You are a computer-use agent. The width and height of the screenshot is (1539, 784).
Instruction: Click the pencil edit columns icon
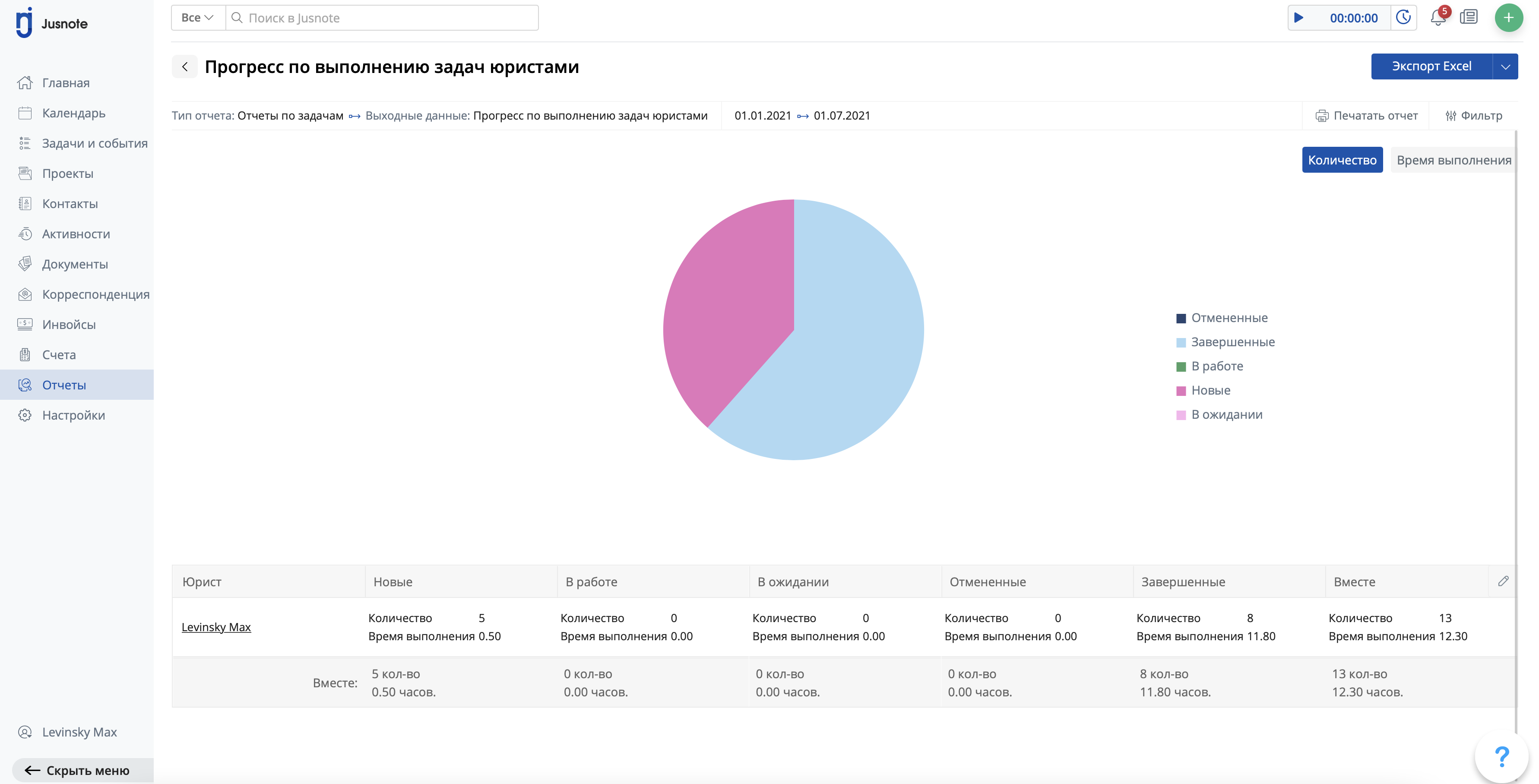pyautogui.click(x=1503, y=581)
